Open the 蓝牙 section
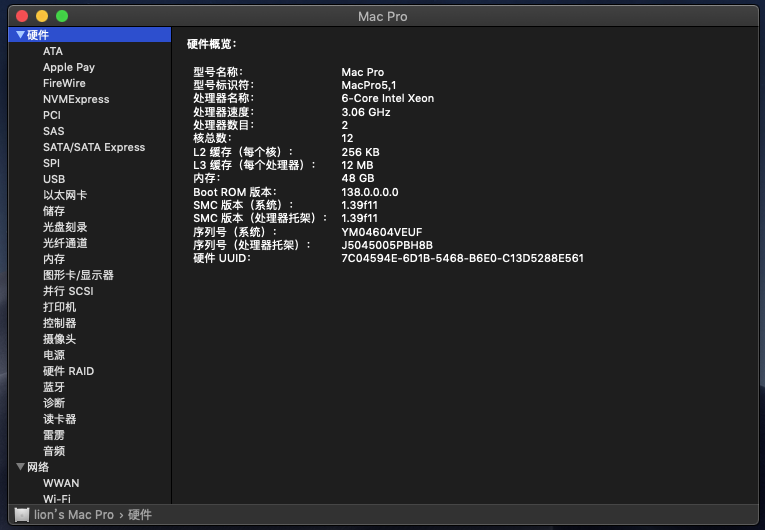Screen dimensions: 765x530 54,387
